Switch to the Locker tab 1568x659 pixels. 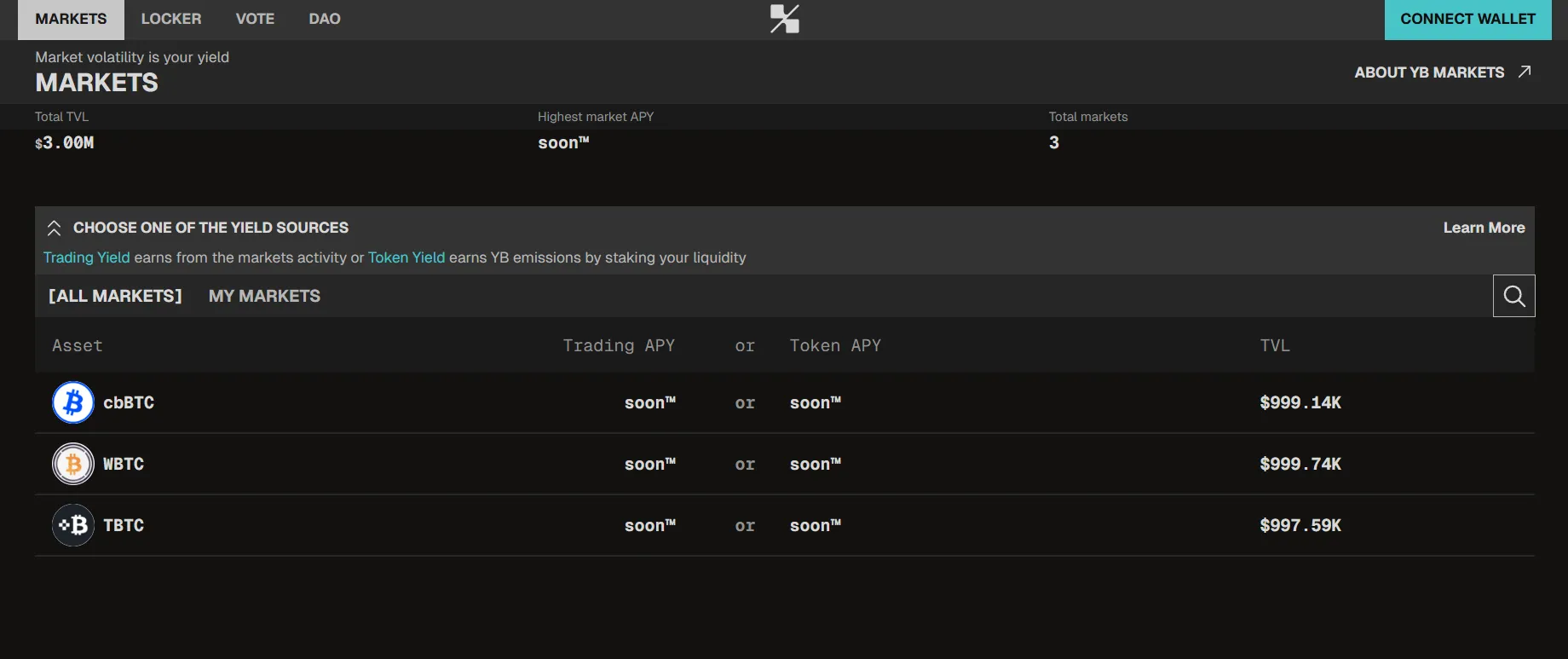pos(170,19)
